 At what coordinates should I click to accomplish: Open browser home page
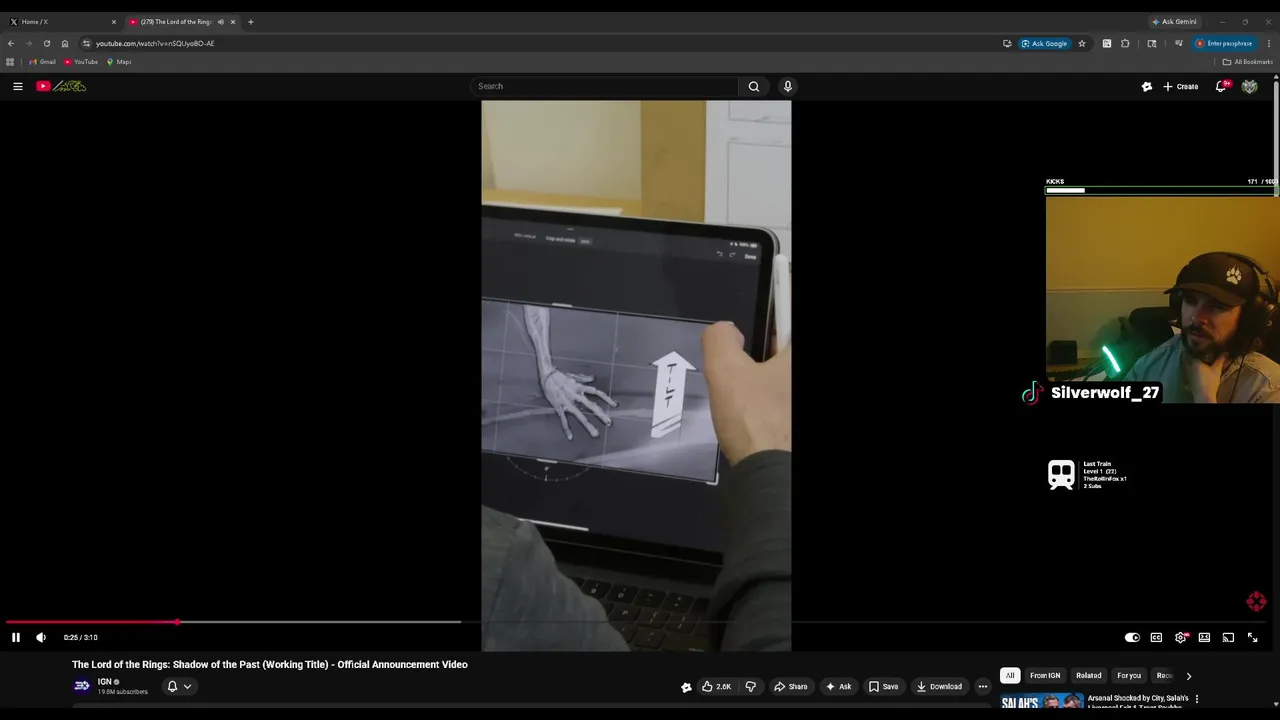click(65, 43)
